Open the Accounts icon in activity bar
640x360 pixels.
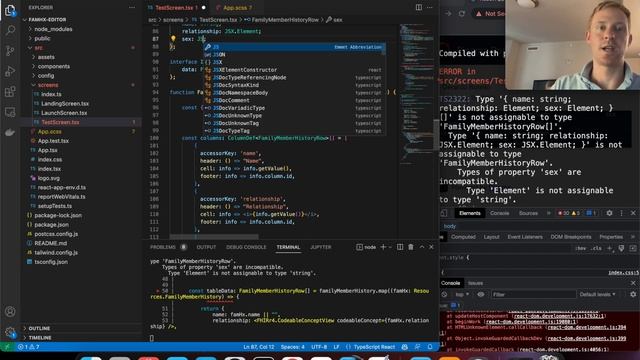(x=10, y=311)
